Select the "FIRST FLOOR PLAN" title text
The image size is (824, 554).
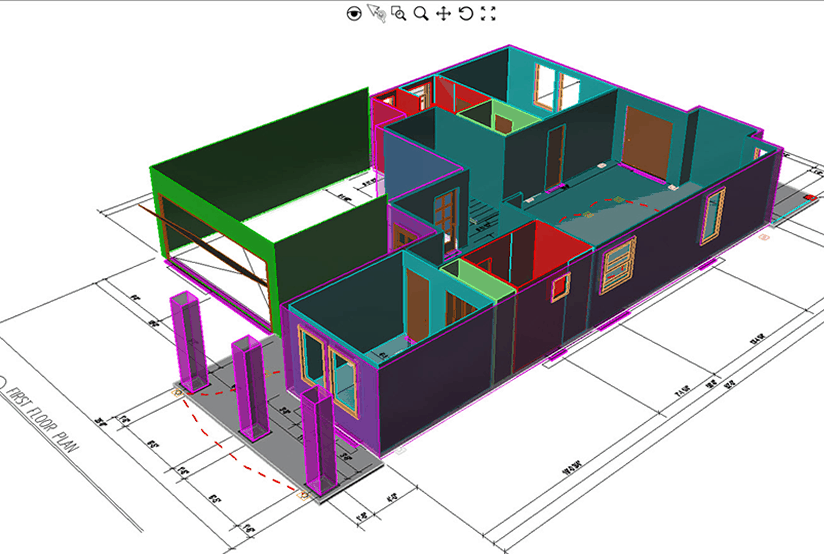(x=43, y=418)
